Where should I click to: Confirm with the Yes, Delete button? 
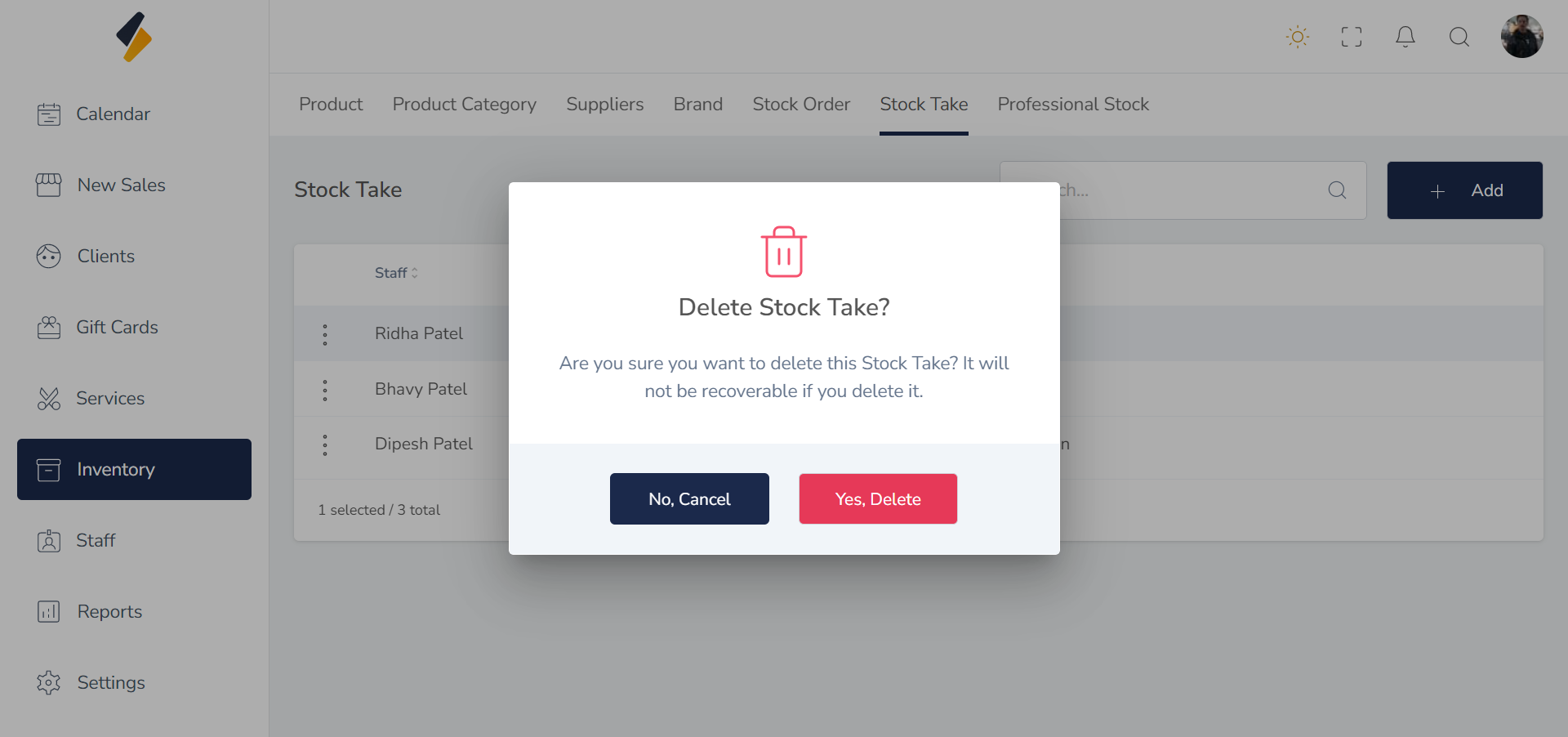877,499
